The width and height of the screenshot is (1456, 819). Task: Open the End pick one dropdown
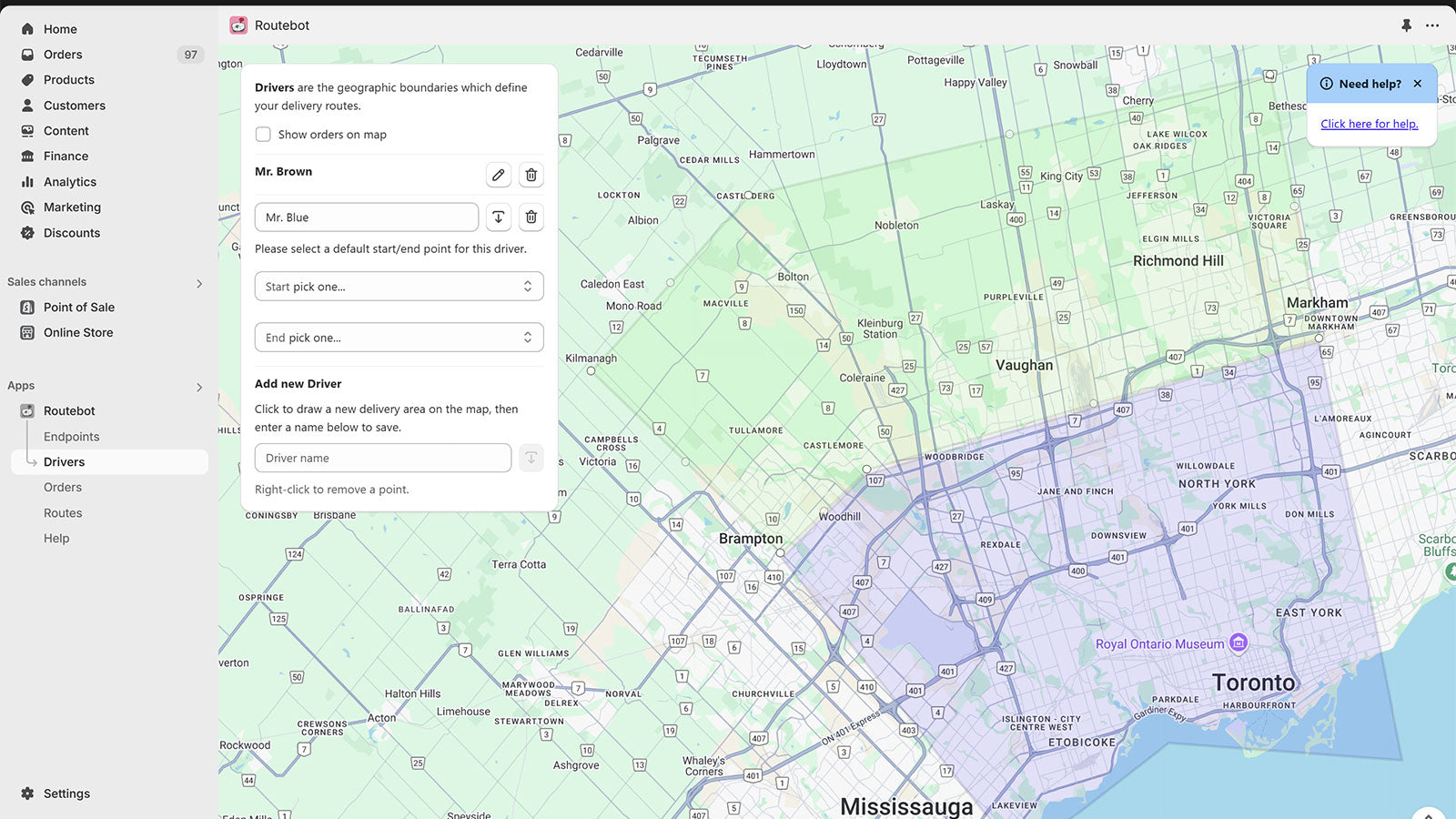(399, 338)
